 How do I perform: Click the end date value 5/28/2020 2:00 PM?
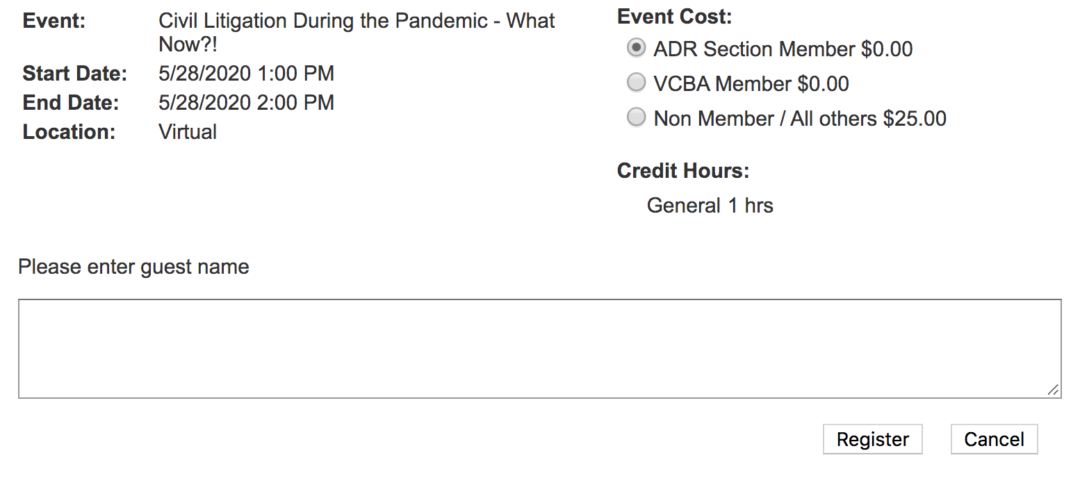(246, 102)
